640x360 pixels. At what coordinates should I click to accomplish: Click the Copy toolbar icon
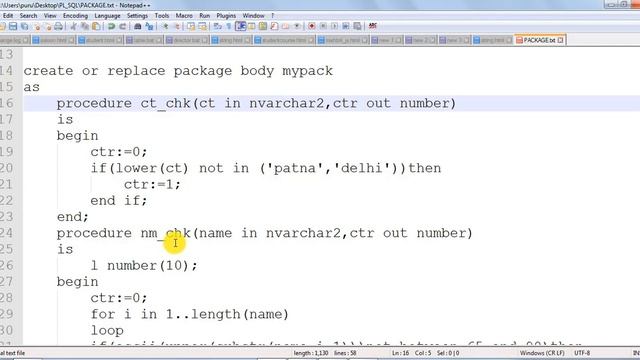coord(84,26)
